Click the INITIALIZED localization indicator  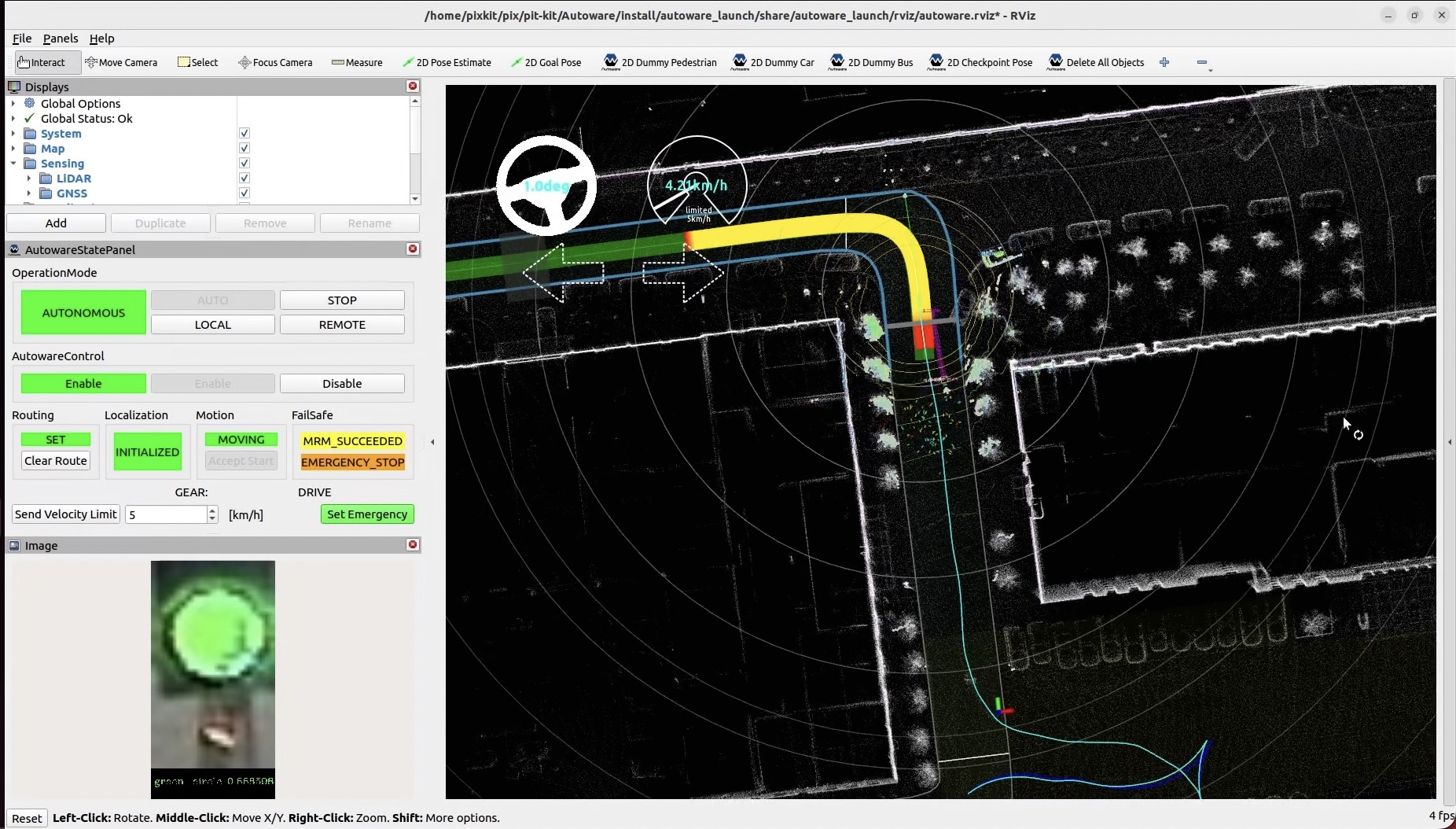[x=147, y=451]
